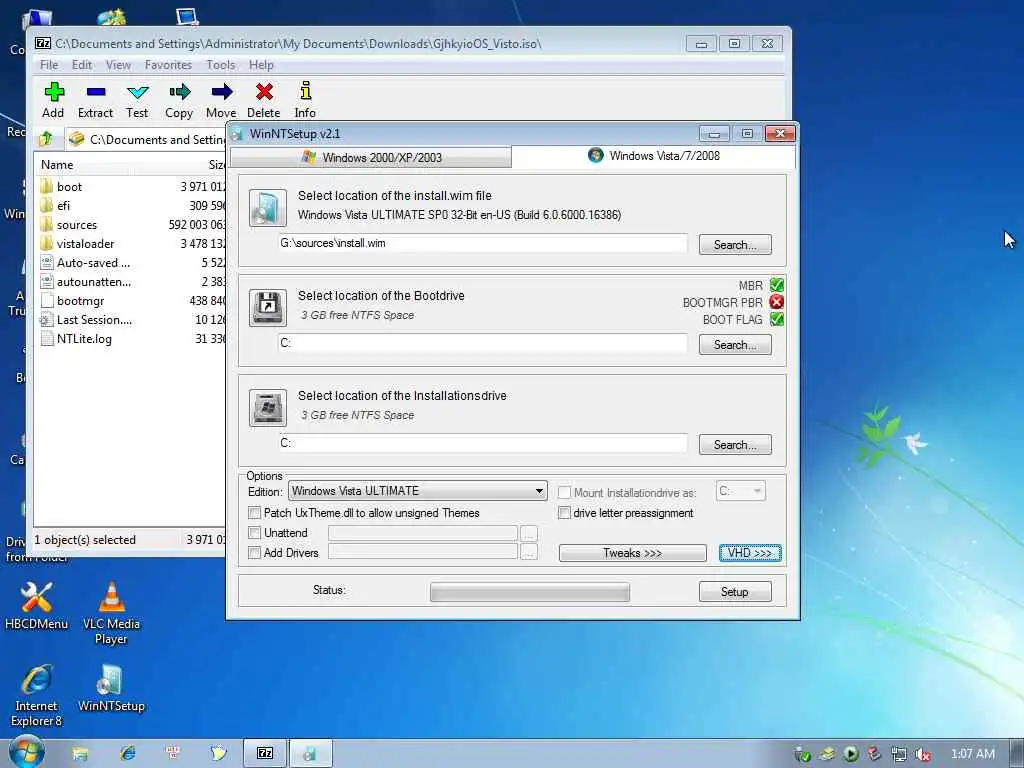Open the mount drive letter dropdown
This screenshot has width=1024, height=768.
pyautogui.click(x=741, y=491)
